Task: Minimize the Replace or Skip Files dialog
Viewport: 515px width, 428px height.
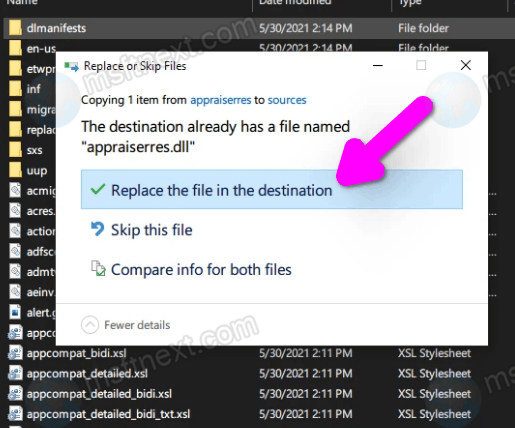Action: [x=377, y=65]
